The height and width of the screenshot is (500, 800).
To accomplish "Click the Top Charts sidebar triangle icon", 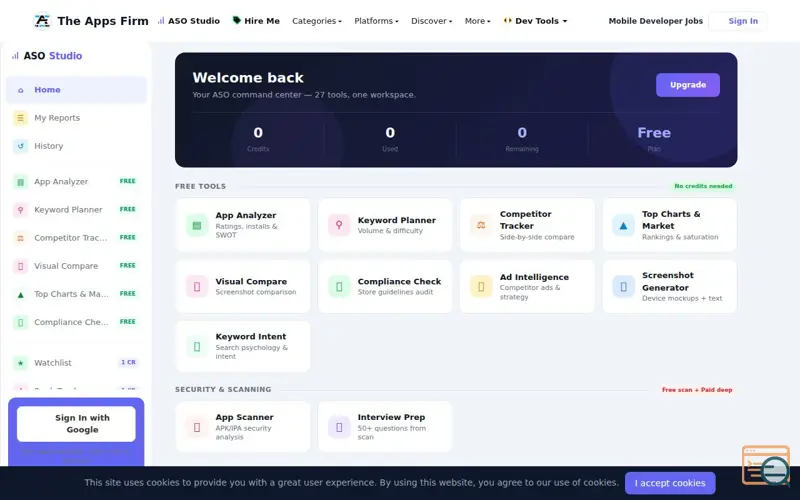I will pos(20,294).
